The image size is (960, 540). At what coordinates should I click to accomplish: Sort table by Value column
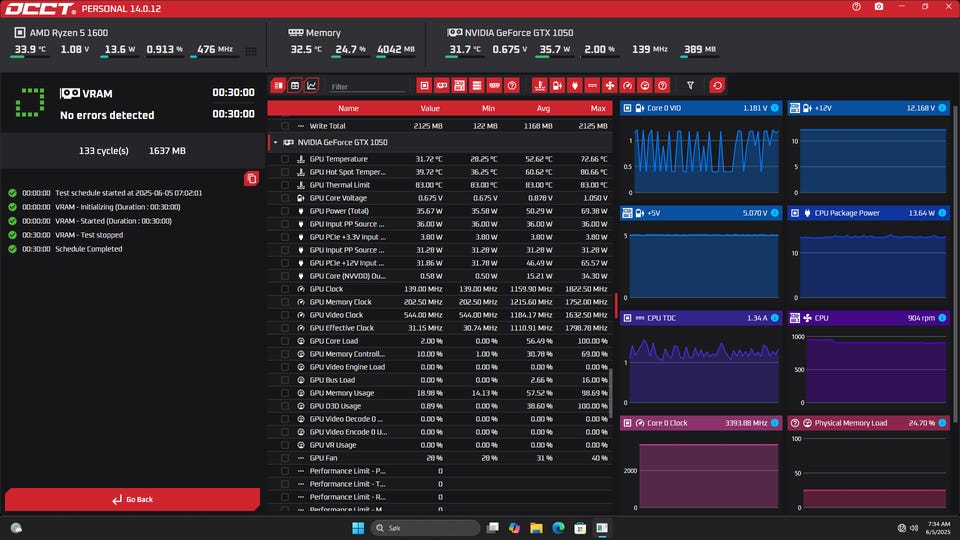click(430, 108)
